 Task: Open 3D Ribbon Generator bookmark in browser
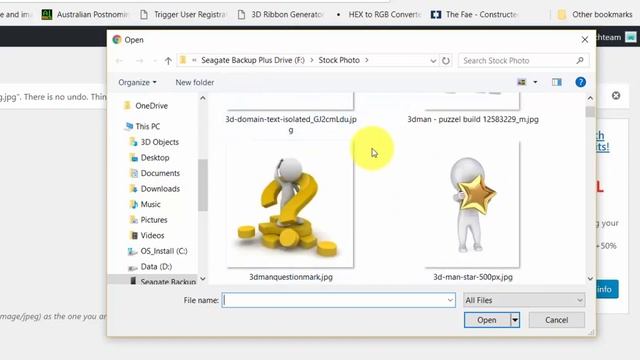(x=280, y=14)
